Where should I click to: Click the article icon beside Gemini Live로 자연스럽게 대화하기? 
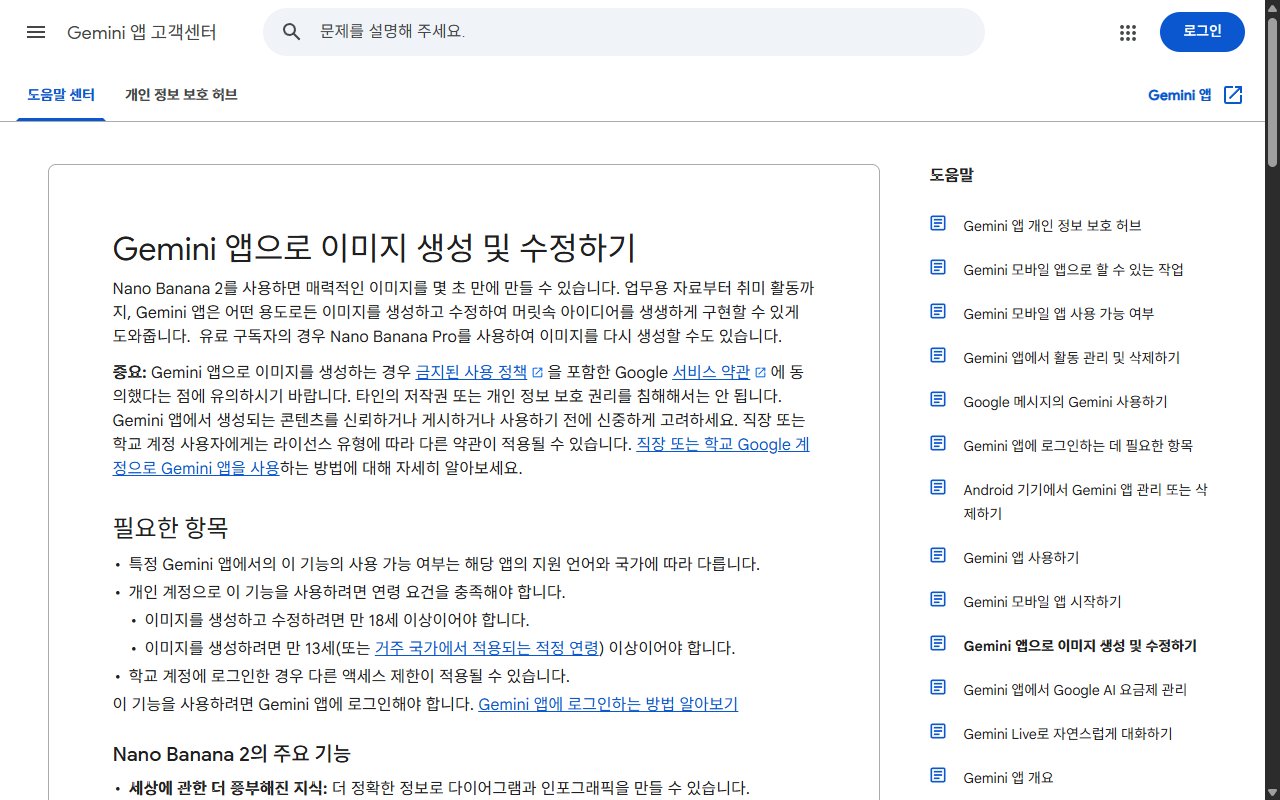(938, 732)
